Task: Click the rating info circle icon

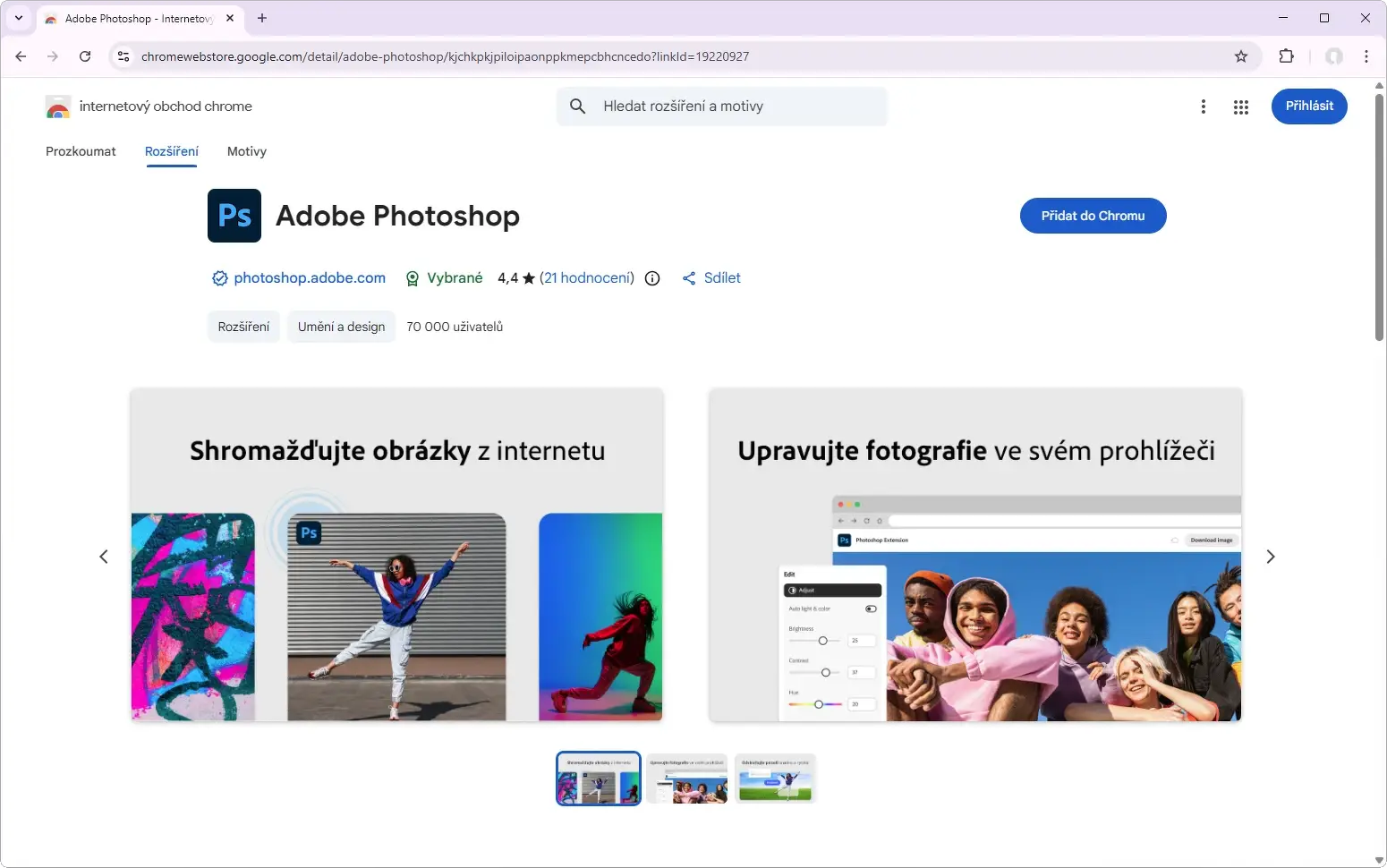Action: 652,278
